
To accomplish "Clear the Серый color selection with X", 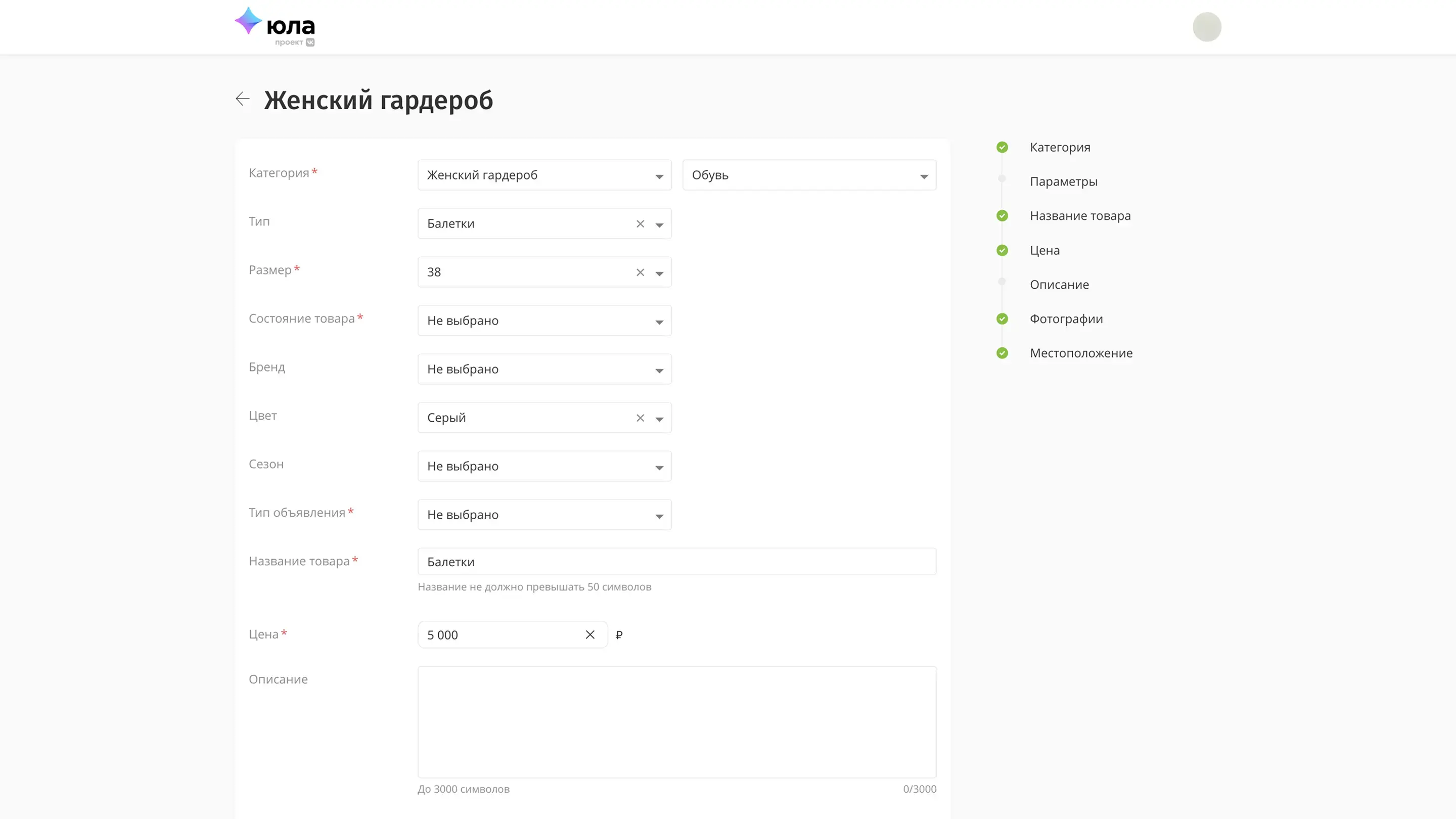I will click(640, 418).
